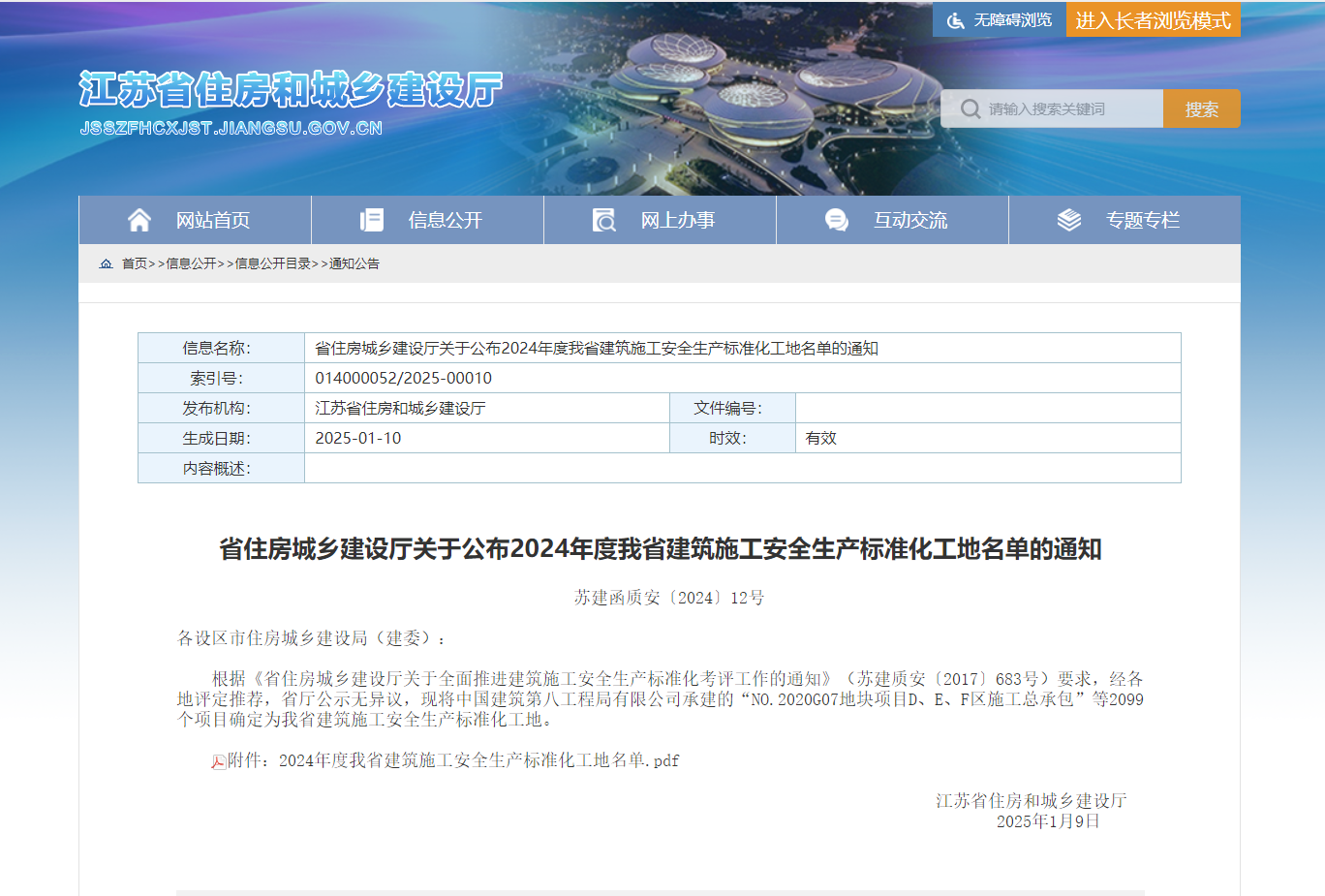Screen dimensions: 1325x896
Task: Click the 时效 value 有效
Action: click(x=821, y=438)
